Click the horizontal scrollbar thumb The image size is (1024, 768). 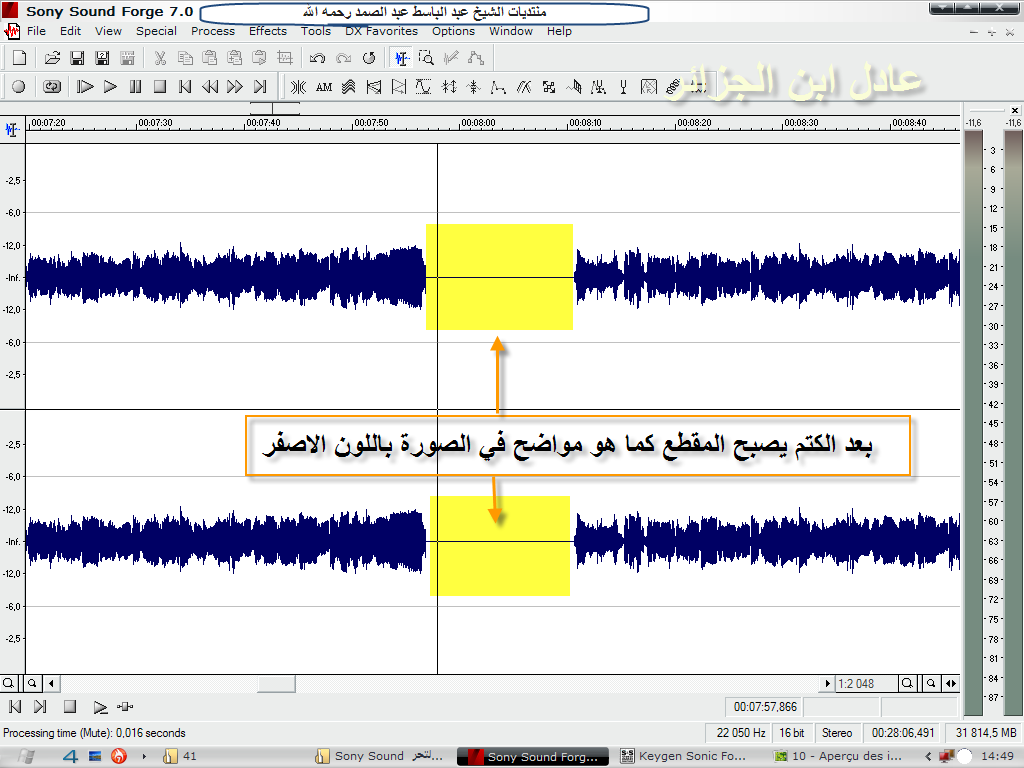(x=276, y=684)
